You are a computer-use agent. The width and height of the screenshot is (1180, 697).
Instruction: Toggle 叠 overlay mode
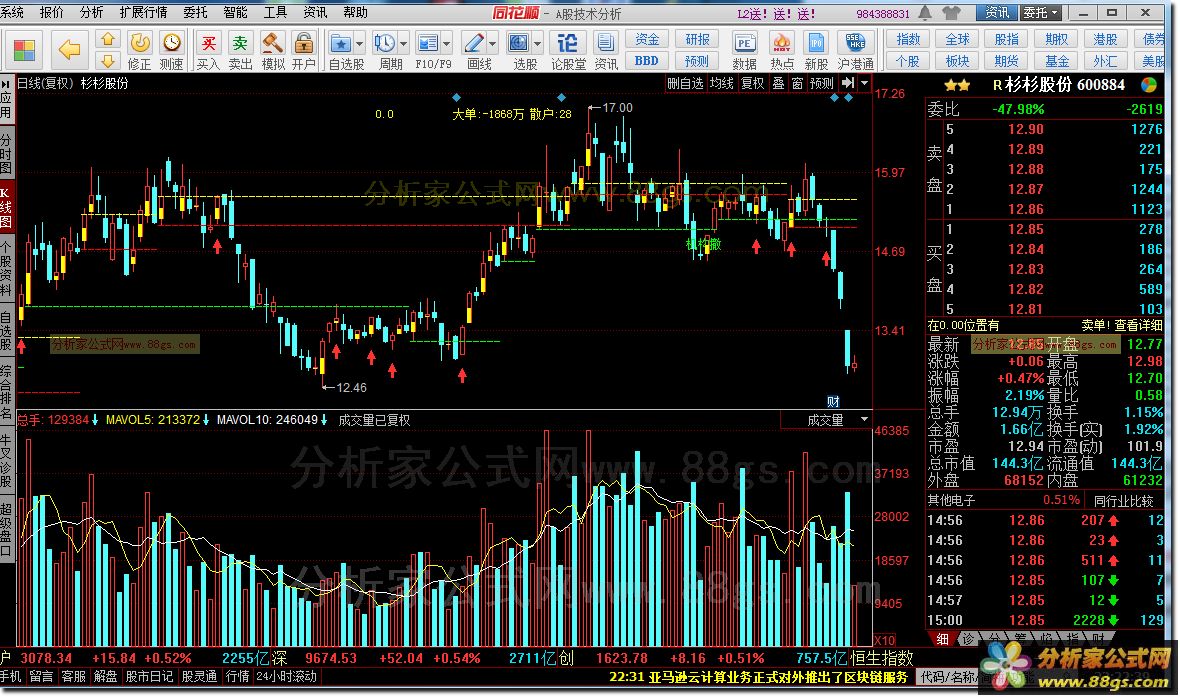coord(778,83)
